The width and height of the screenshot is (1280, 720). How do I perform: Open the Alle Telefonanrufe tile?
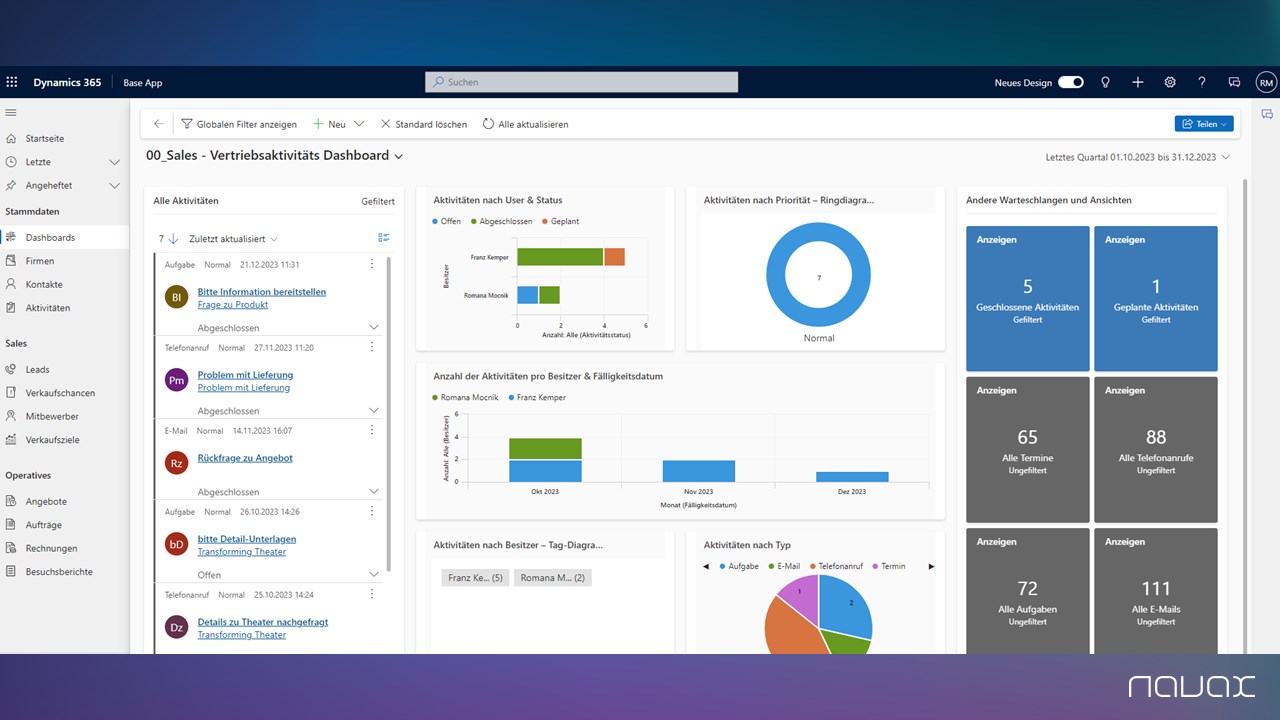[x=1156, y=449]
